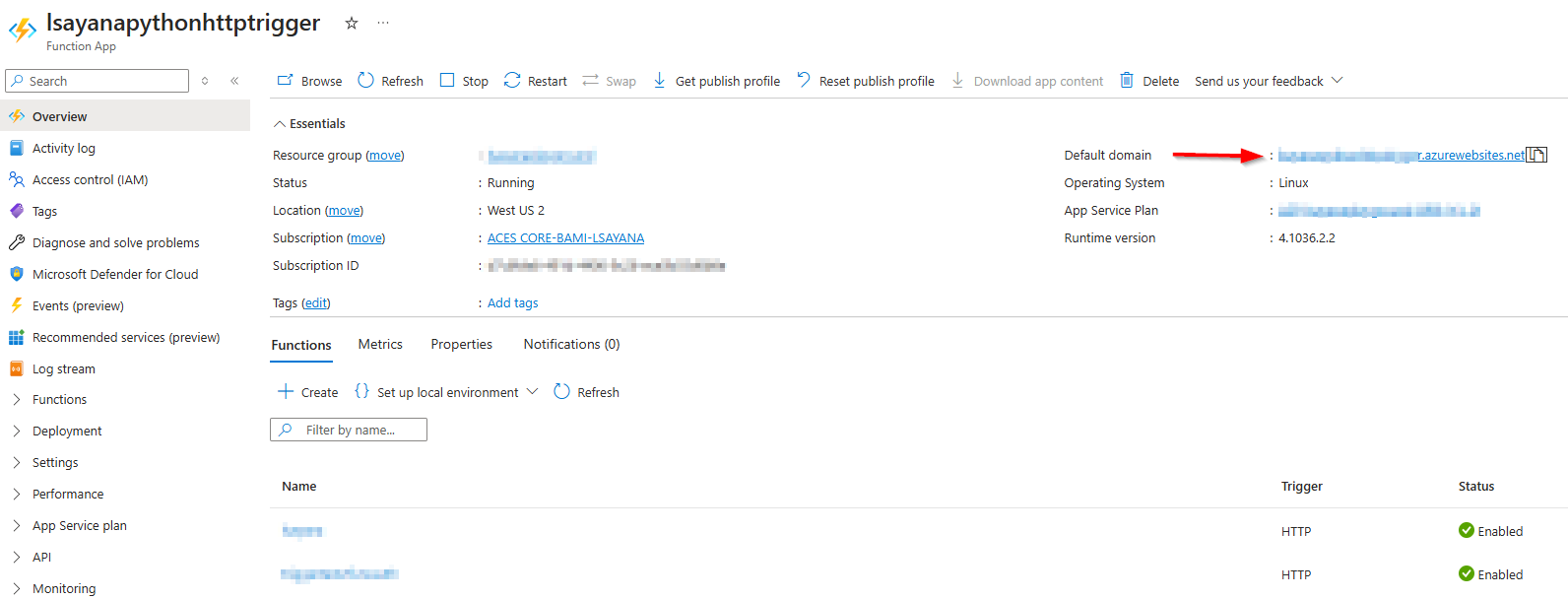Click the edit link next to Tags
This screenshot has width=1568, height=599.
click(x=316, y=302)
